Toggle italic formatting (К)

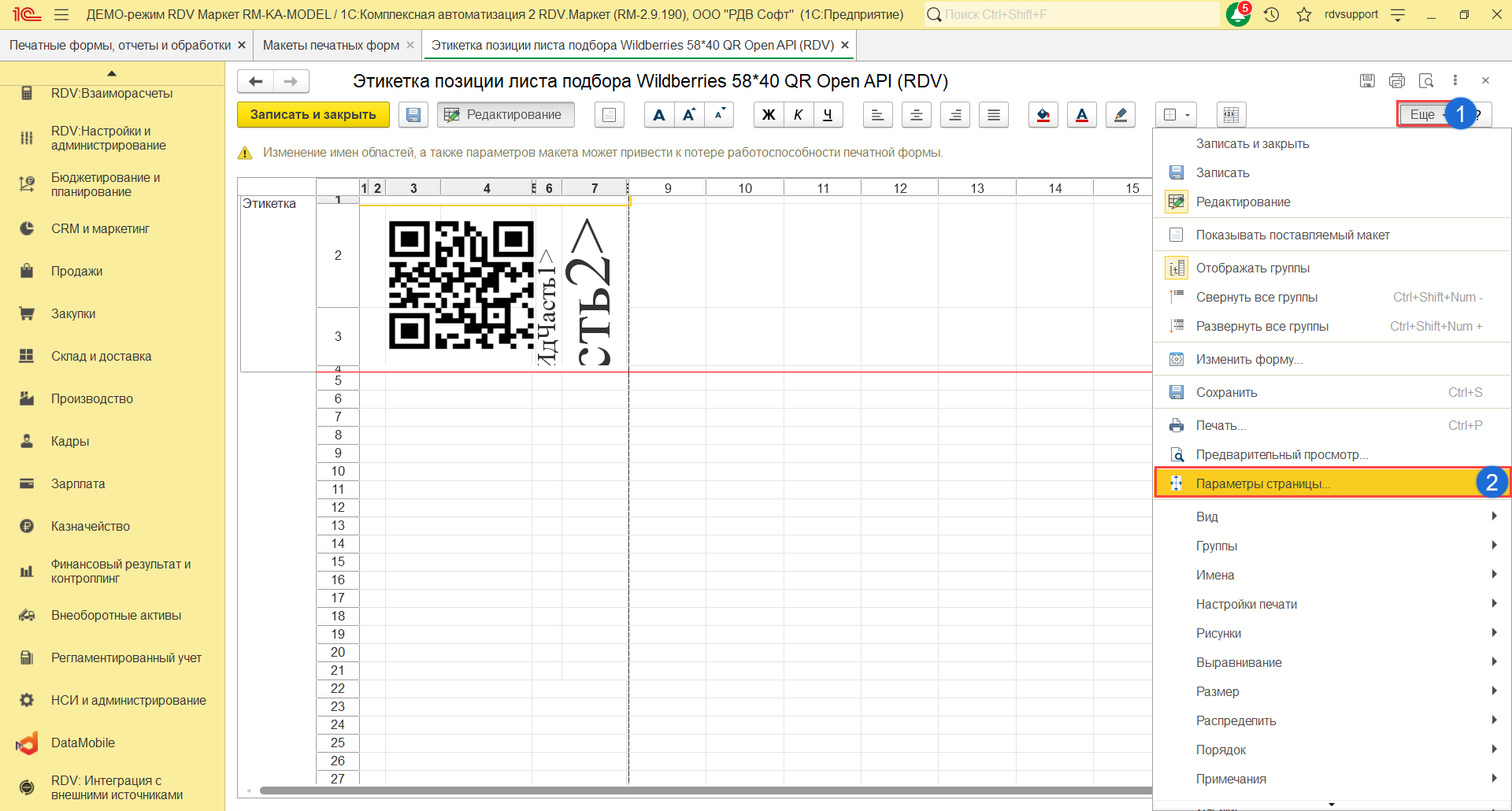[x=798, y=115]
